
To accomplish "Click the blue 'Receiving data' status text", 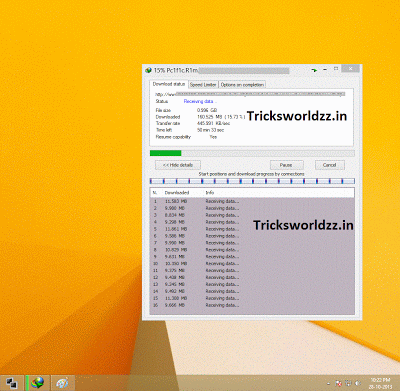I will (x=200, y=101).
